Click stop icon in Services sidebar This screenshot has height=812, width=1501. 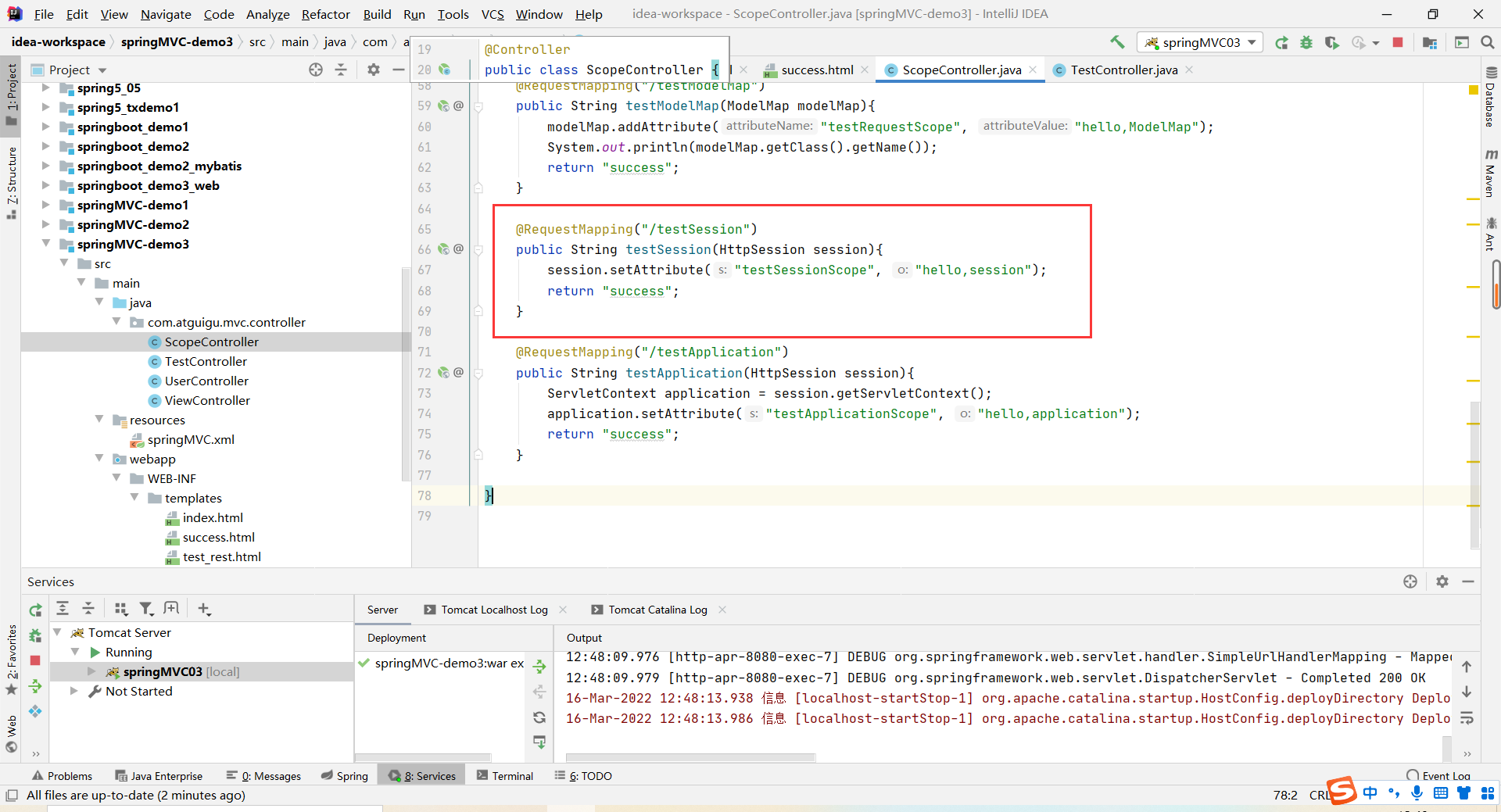[x=35, y=660]
